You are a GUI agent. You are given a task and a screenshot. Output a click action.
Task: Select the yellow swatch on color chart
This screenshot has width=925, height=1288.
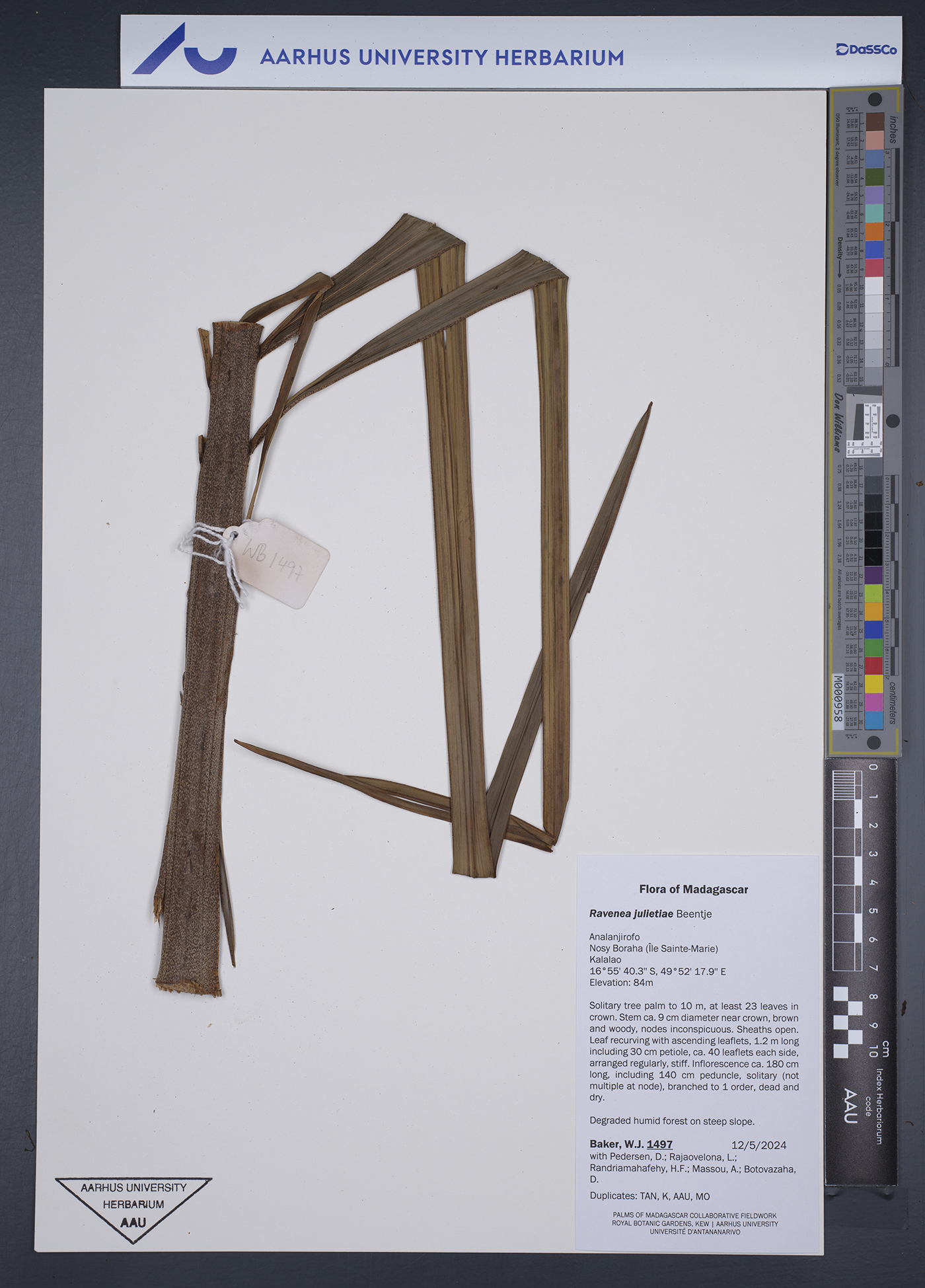pos(873,684)
